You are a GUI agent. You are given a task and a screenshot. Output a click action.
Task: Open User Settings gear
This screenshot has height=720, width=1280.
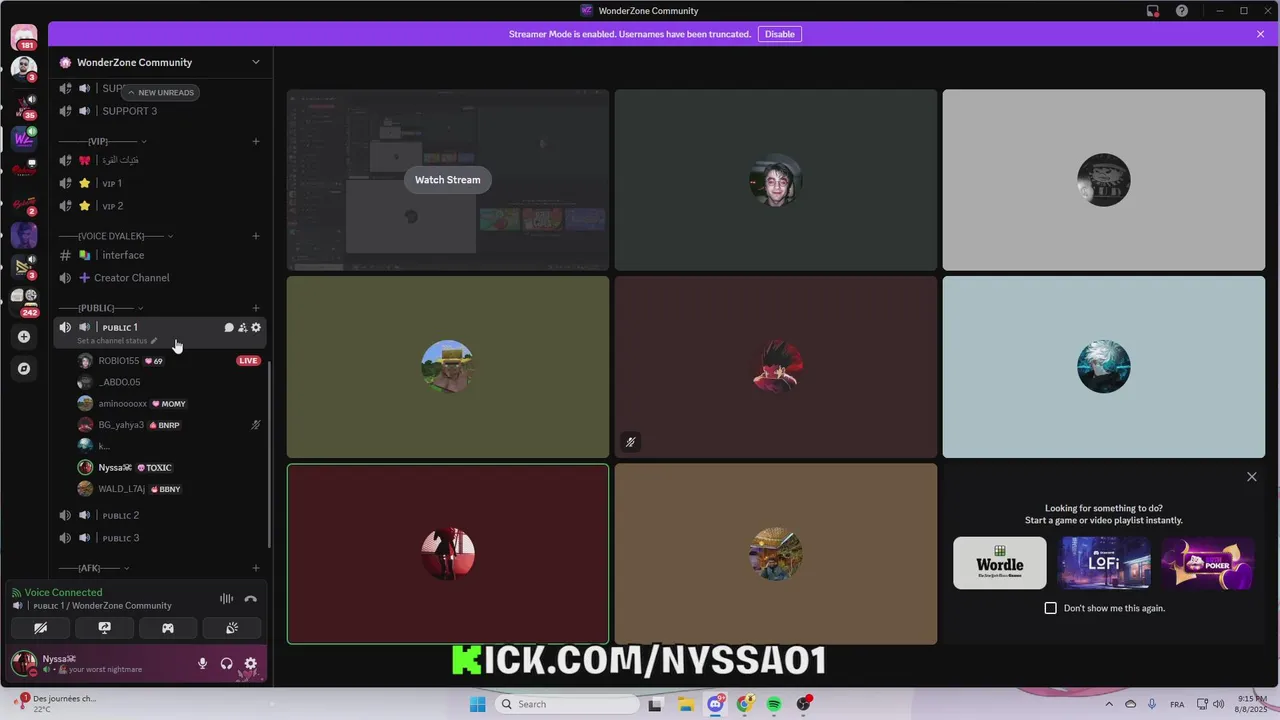pos(251,663)
